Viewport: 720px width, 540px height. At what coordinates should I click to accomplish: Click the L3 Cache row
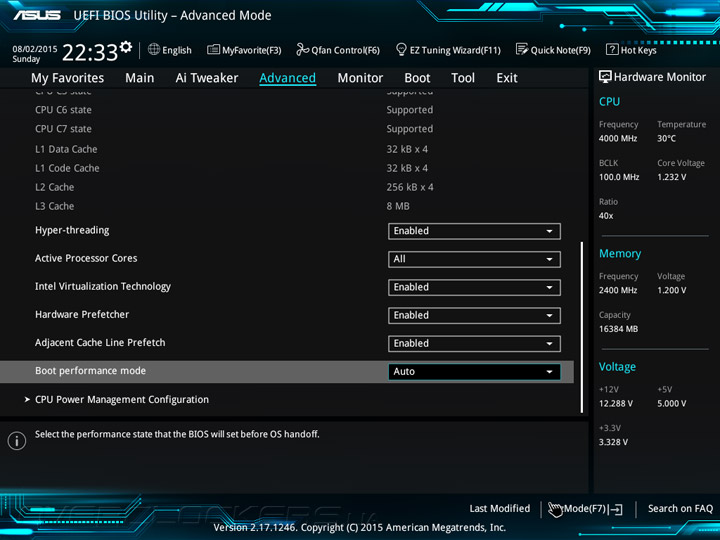tap(222, 206)
